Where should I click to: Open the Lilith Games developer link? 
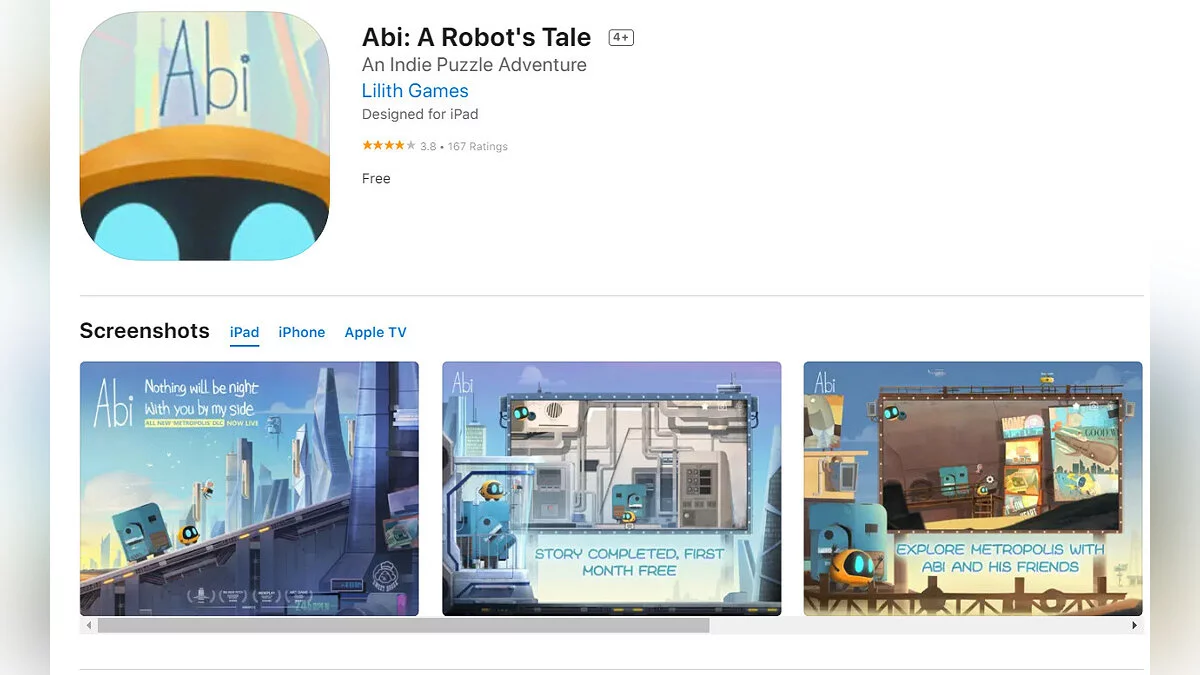pos(415,91)
